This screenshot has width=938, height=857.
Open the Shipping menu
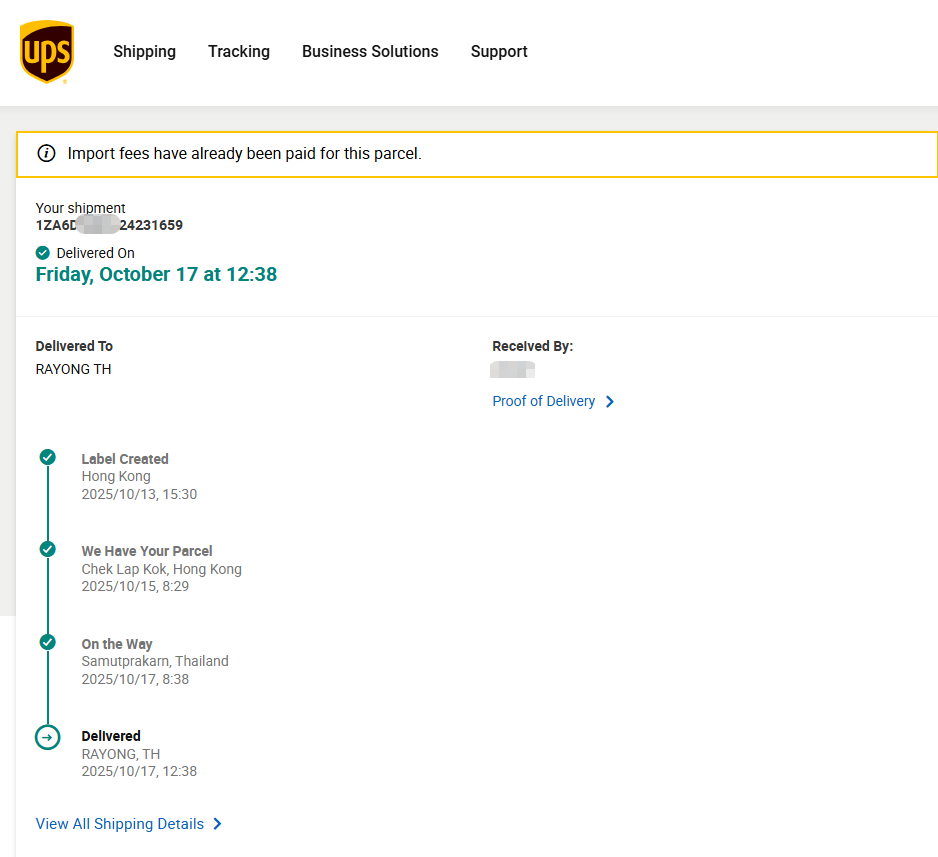click(144, 52)
